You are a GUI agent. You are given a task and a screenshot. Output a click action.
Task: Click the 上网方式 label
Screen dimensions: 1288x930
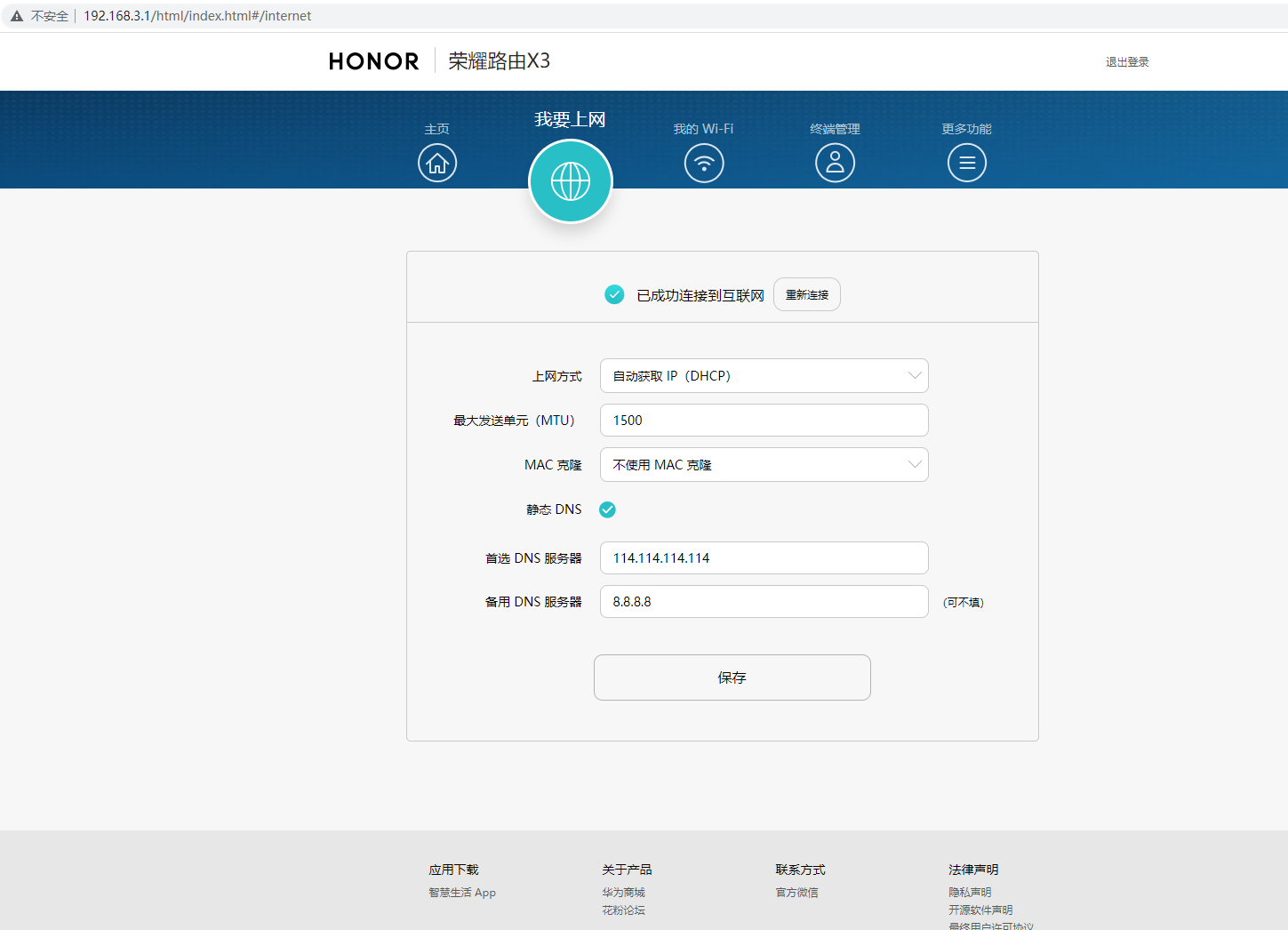click(x=556, y=377)
